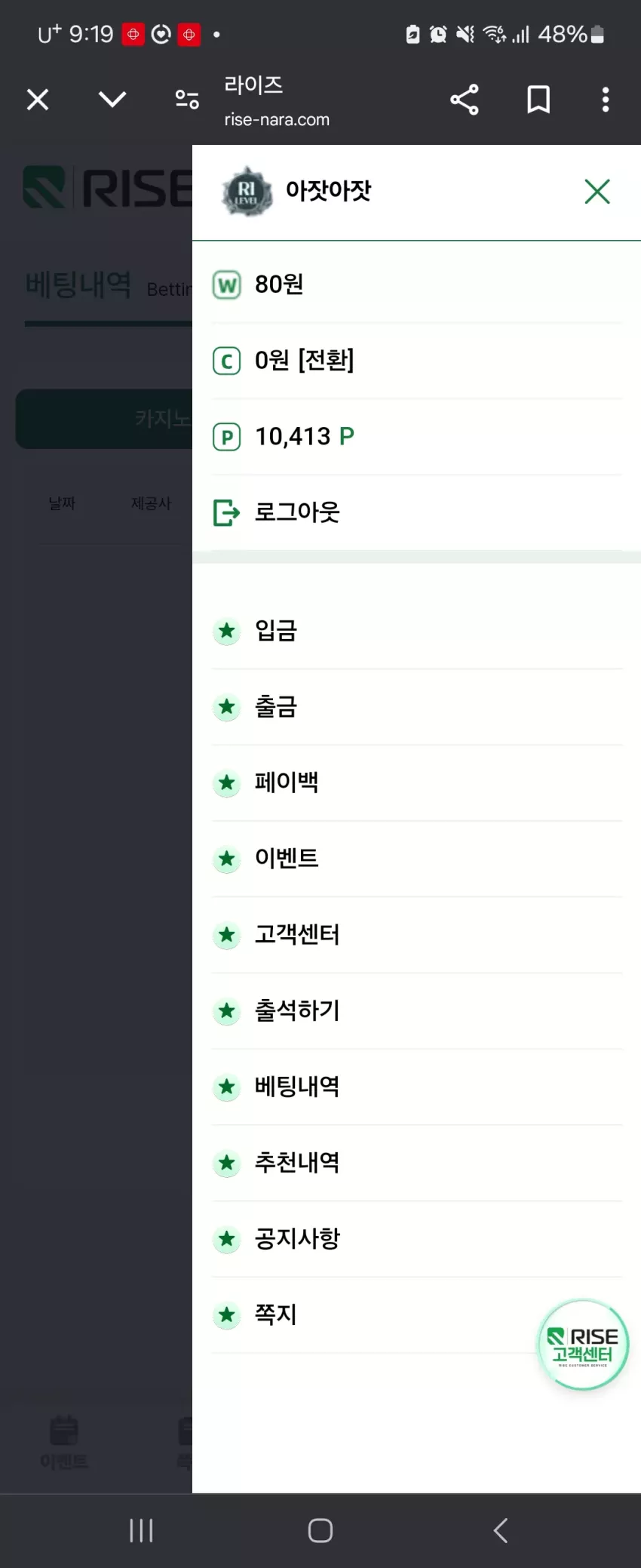This screenshot has width=641, height=1568.
Task: Tap the 로그아웃 logout icon
Action: [x=226, y=512]
